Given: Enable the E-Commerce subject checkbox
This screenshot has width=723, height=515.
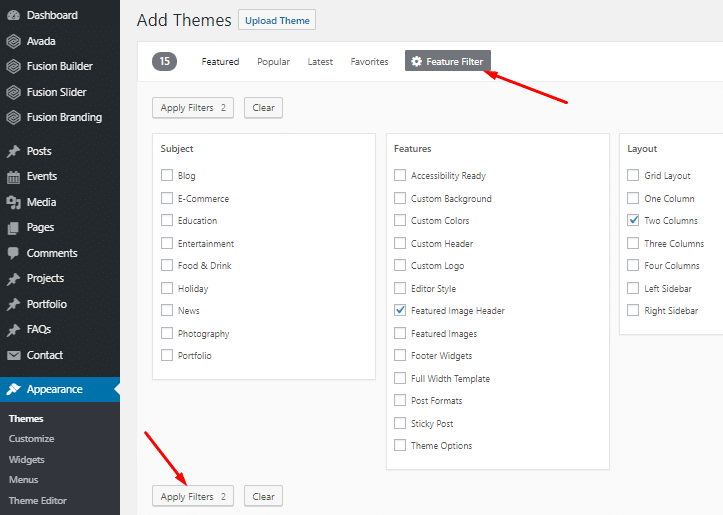Looking at the screenshot, I should [x=167, y=198].
